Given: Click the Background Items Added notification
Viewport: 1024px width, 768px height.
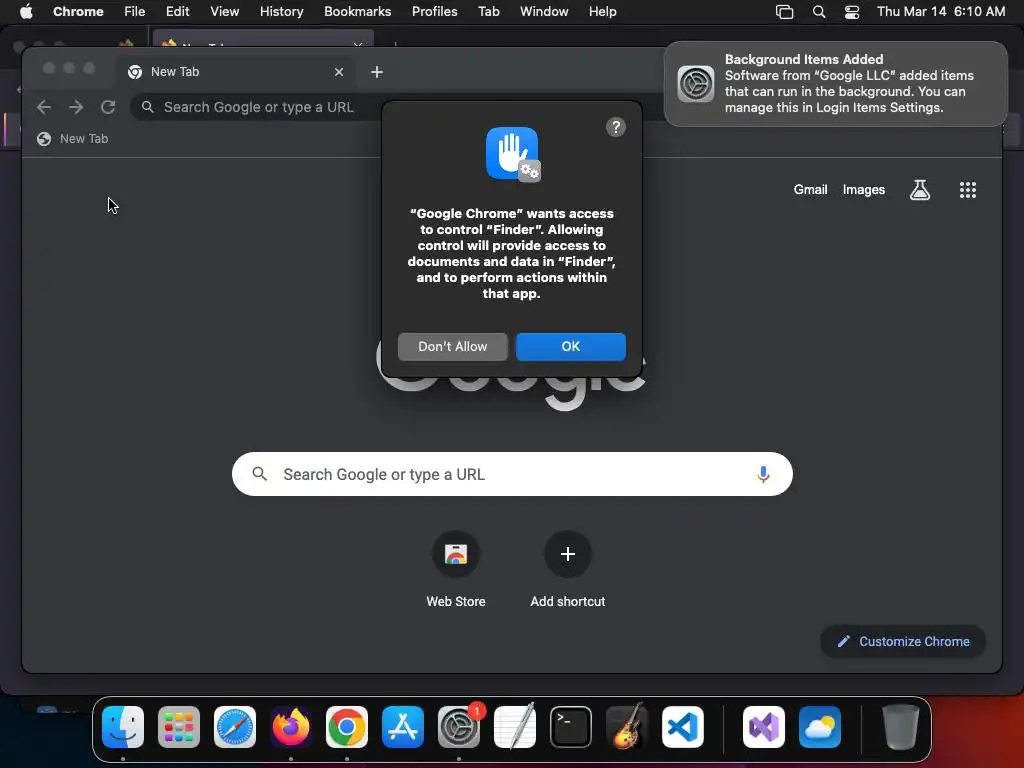Looking at the screenshot, I should (x=835, y=84).
